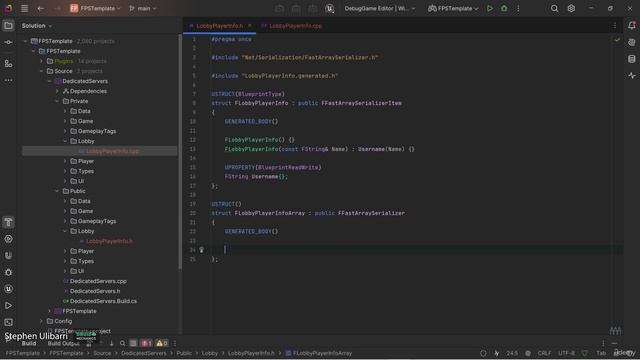The height and width of the screenshot is (360, 640).
Task: Click DedicatedServers in the breadcrumb bar
Action: tap(144, 353)
